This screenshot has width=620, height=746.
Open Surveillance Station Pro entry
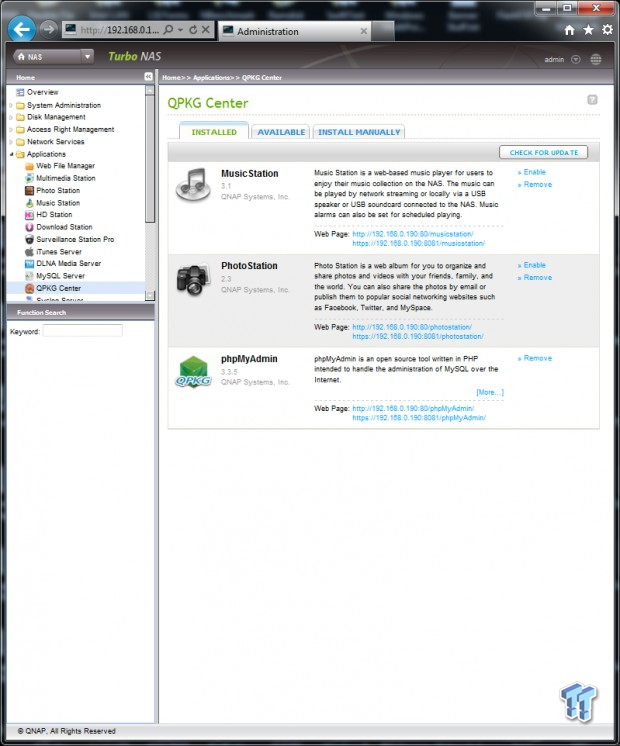point(75,239)
